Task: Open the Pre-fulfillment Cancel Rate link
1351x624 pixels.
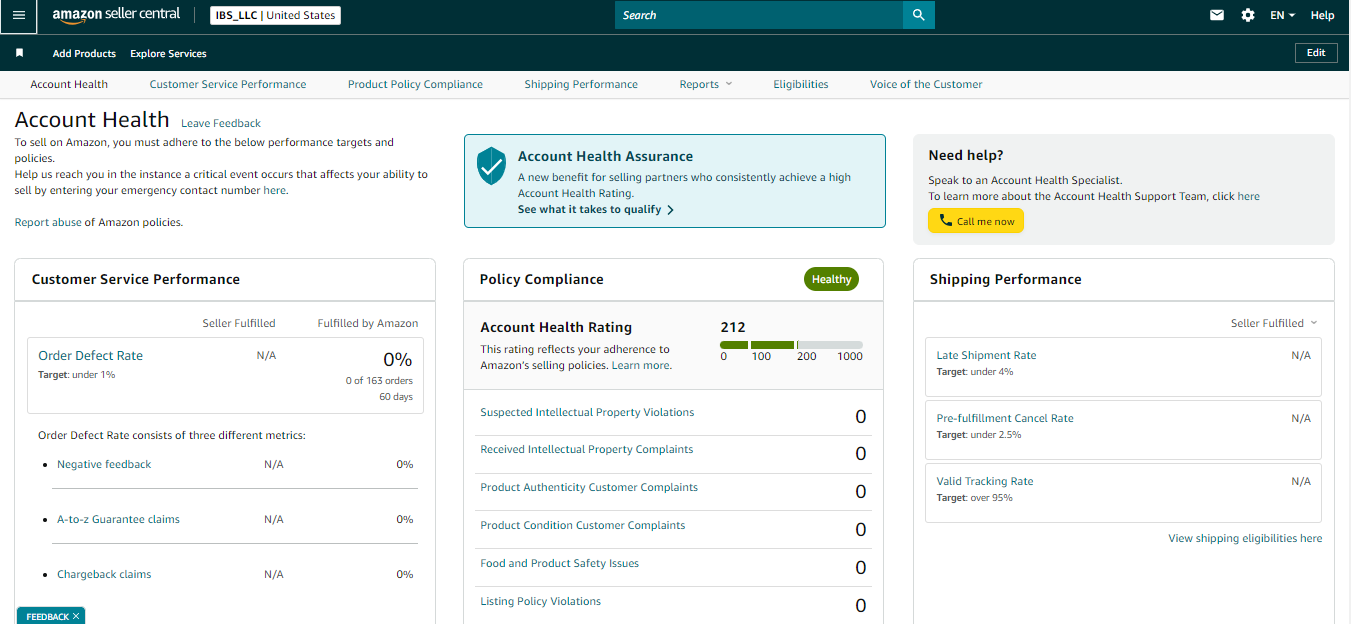Action: pyautogui.click(x=1005, y=418)
